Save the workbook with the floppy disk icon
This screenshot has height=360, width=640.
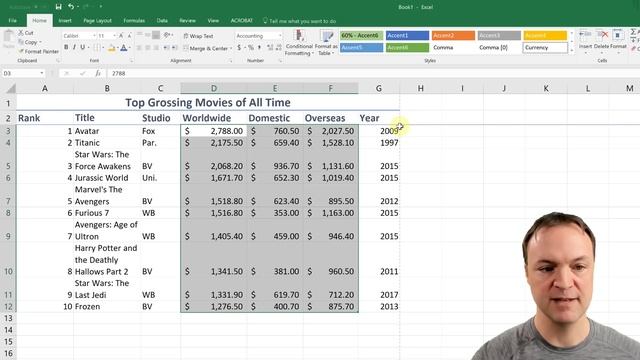(x=58, y=7)
